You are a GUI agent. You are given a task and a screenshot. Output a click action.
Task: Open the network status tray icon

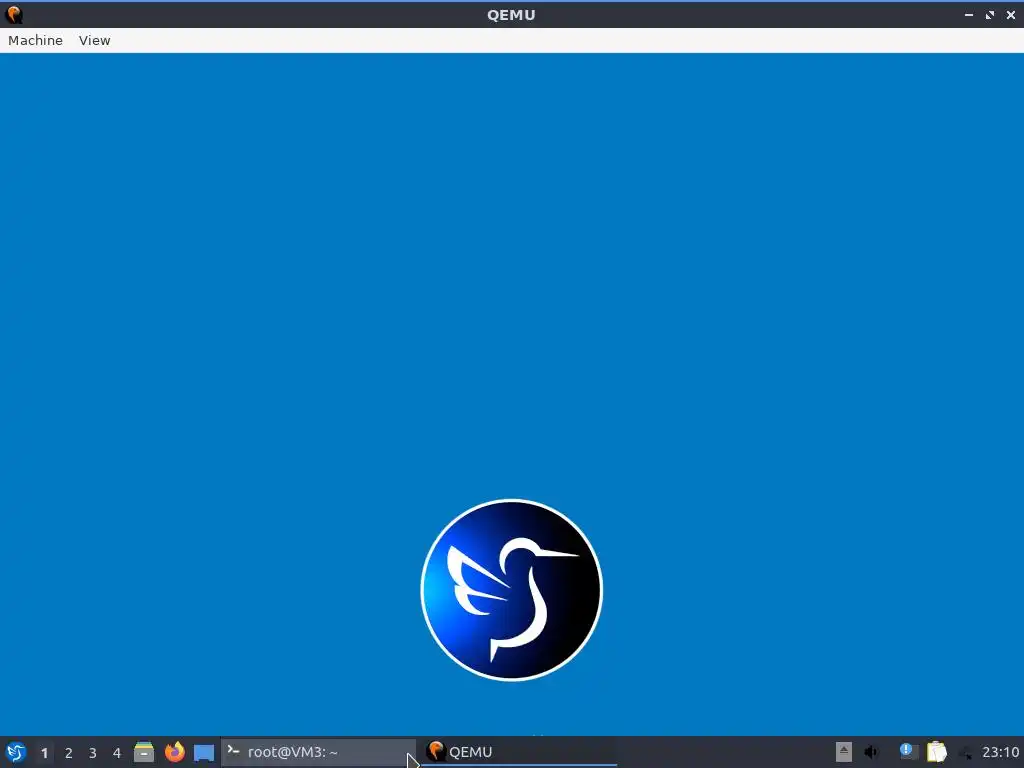coord(965,753)
